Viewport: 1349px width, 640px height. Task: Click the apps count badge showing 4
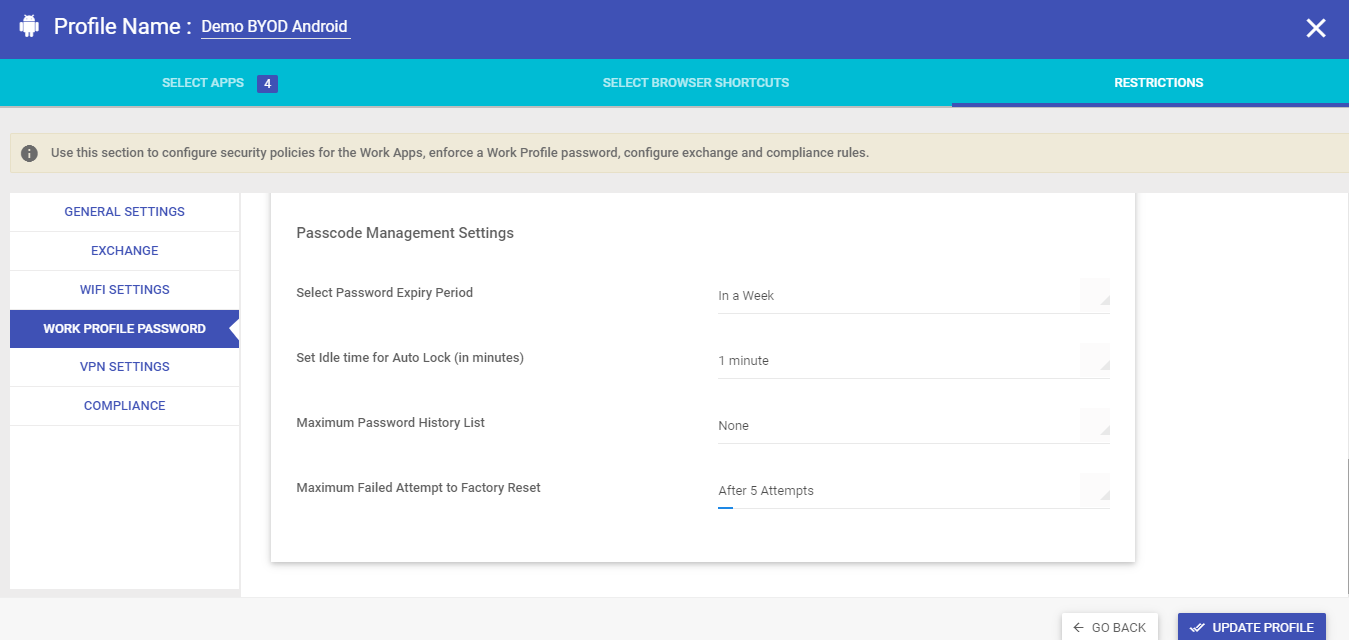(x=267, y=84)
